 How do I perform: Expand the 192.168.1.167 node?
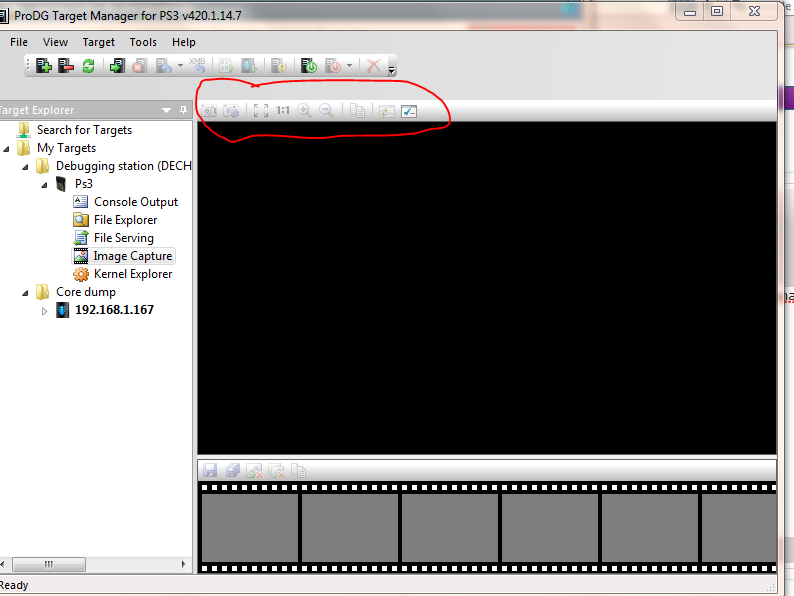click(45, 311)
